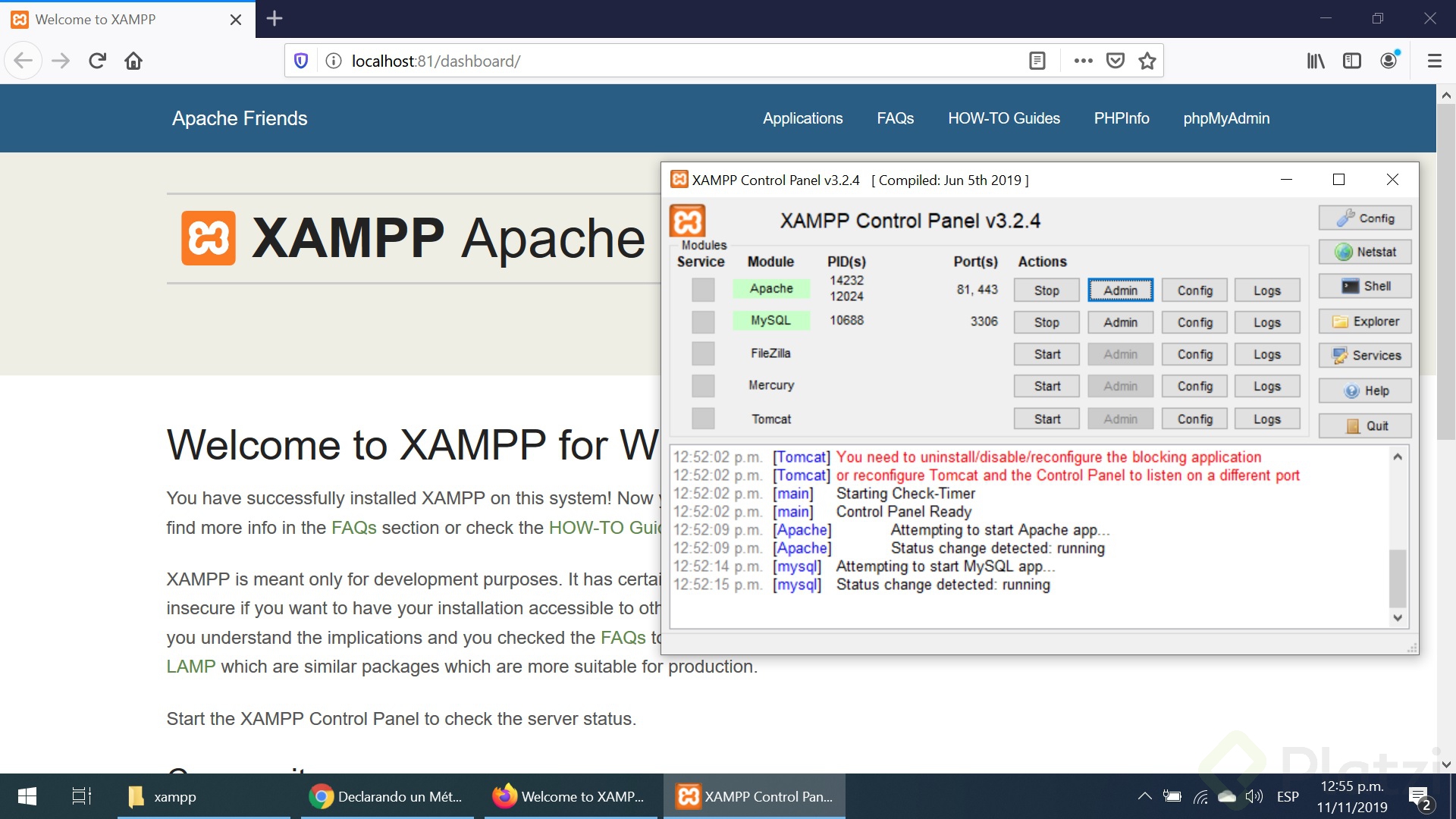Toggle the Apache service checkbox
This screenshot has width=1456, height=819.
point(703,290)
